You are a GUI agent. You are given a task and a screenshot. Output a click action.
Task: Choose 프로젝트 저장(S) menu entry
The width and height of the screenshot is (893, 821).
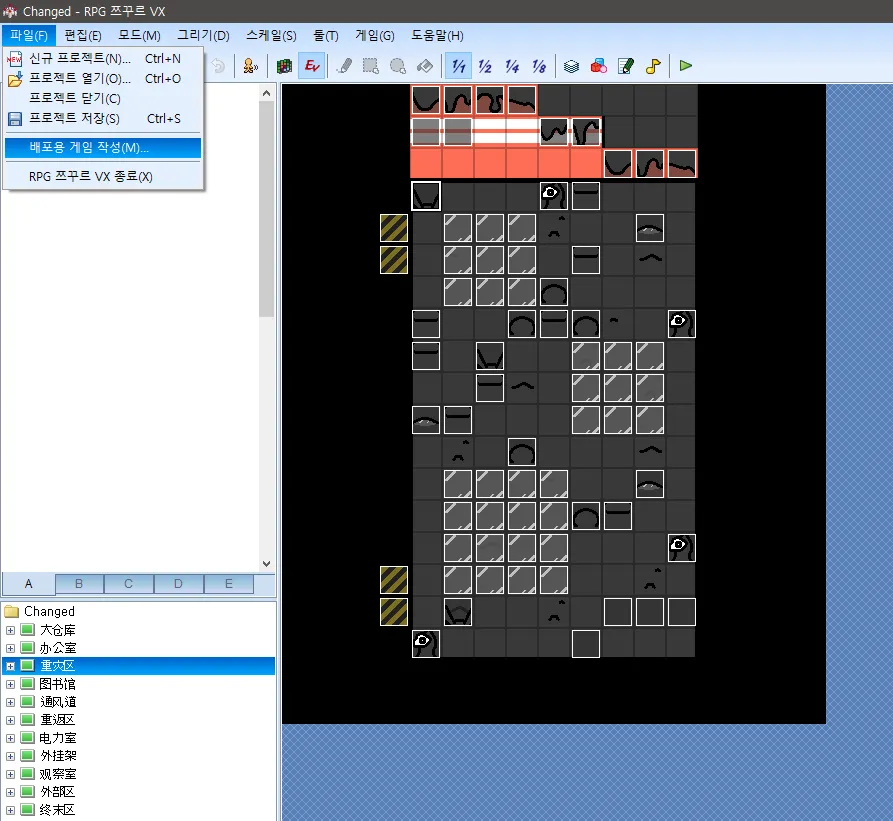pos(103,118)
